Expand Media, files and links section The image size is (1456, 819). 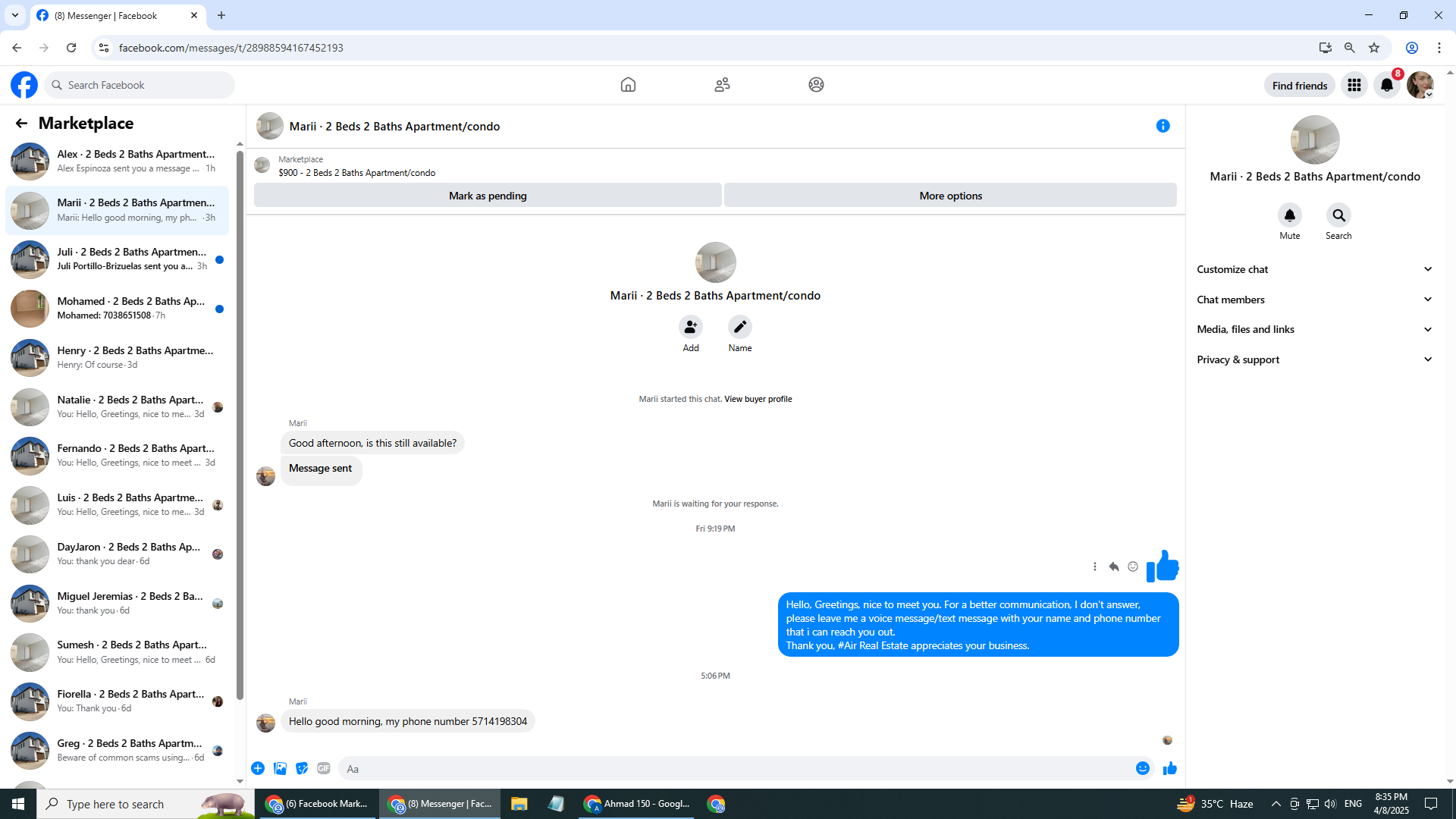(1314, 329)
